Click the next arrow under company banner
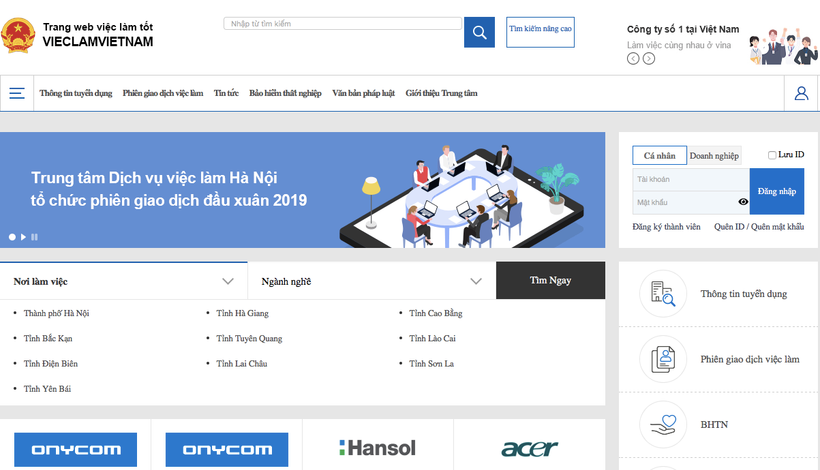This screenshot has height=470, width=820. 649,59
